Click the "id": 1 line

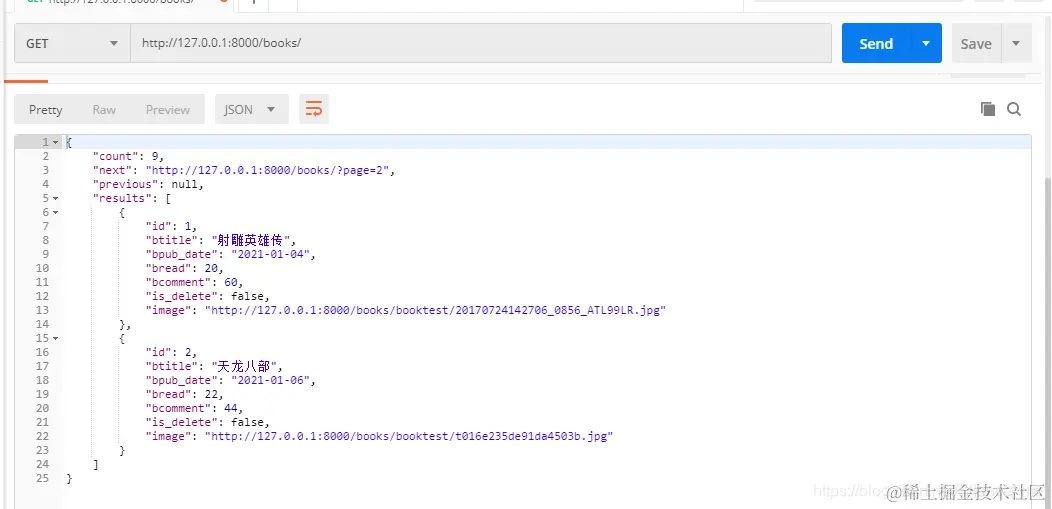click(x=171, y=227)
